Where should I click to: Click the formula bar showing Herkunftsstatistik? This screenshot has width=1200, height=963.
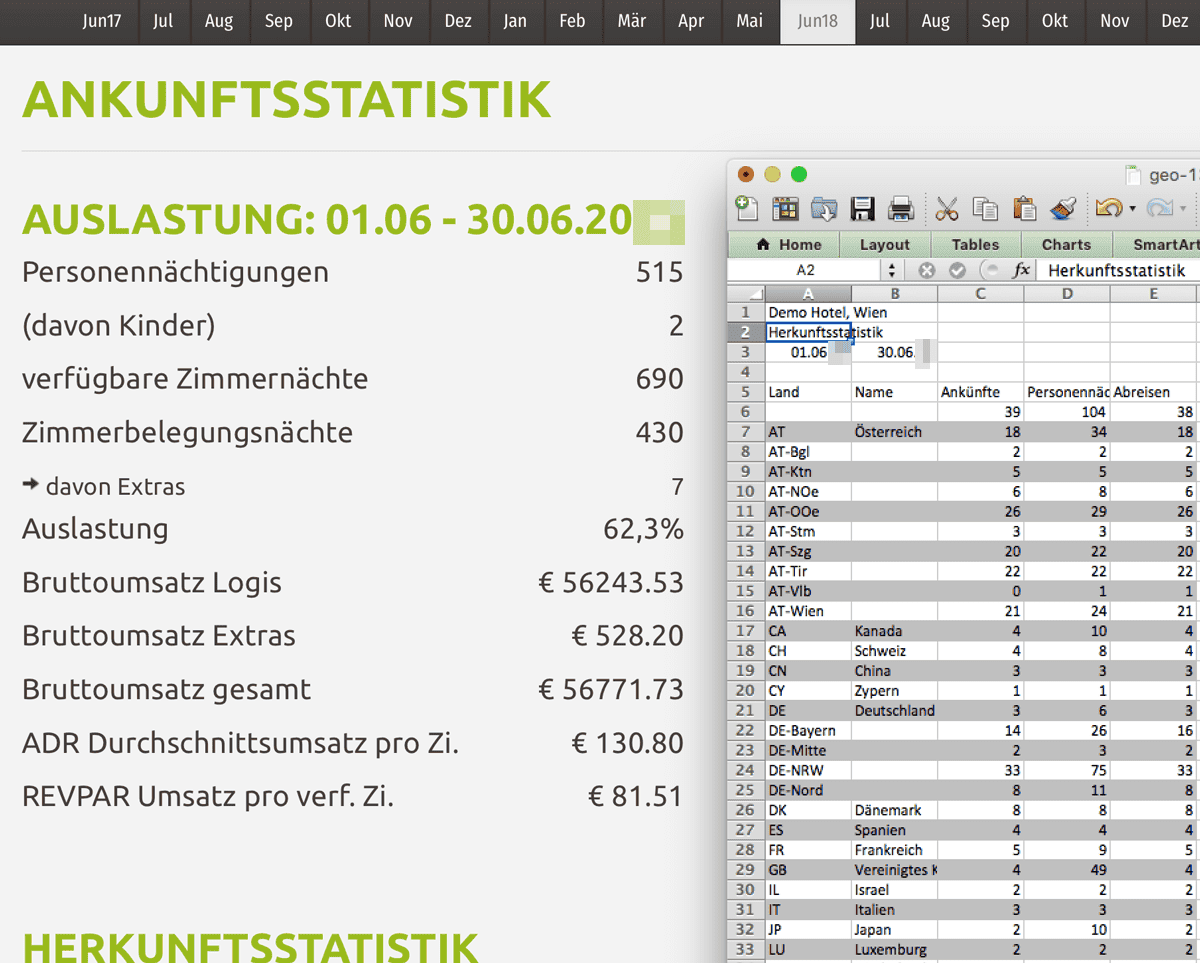[x=1118, y=270]
